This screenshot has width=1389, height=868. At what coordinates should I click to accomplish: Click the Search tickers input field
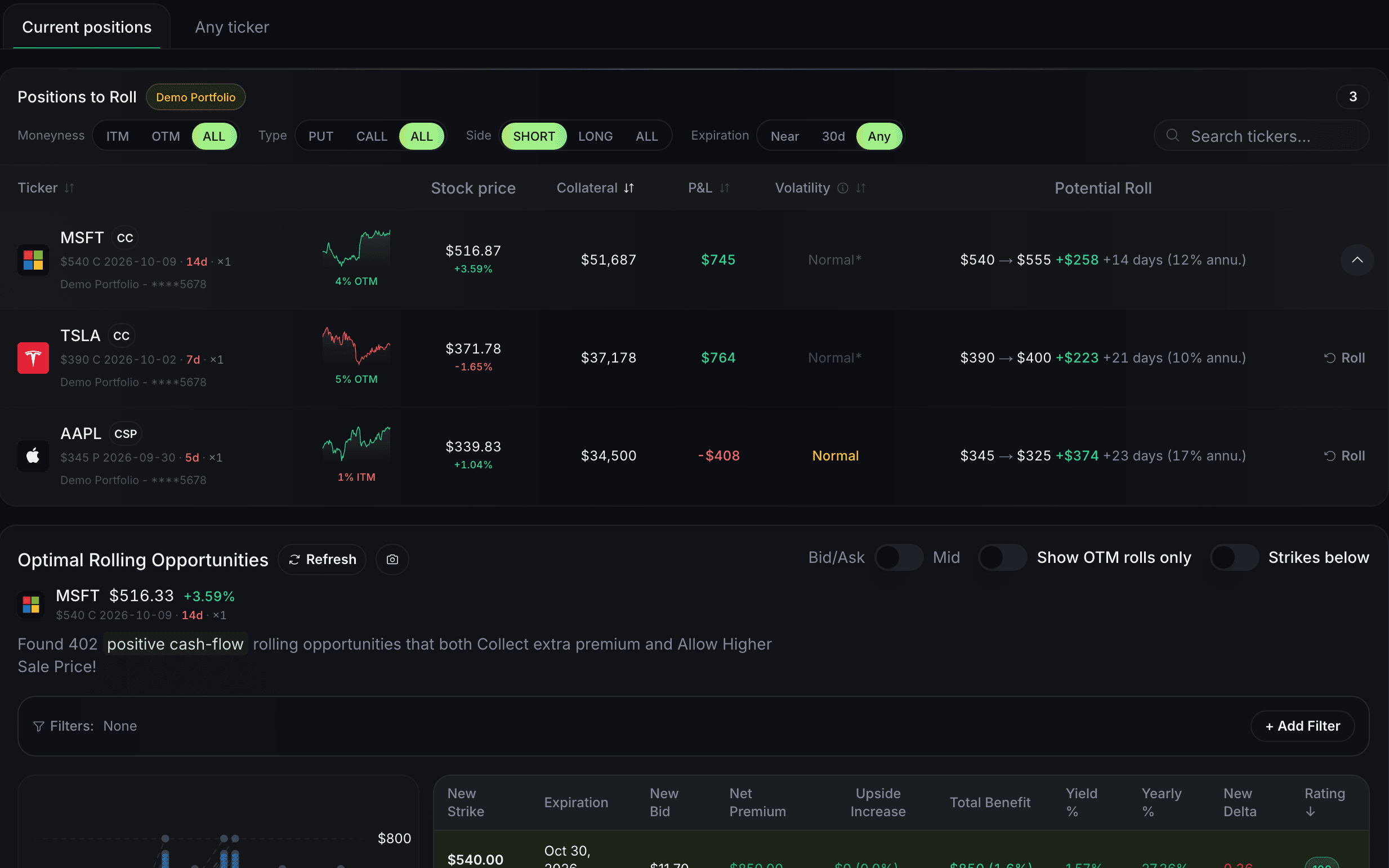(1262, 136)
